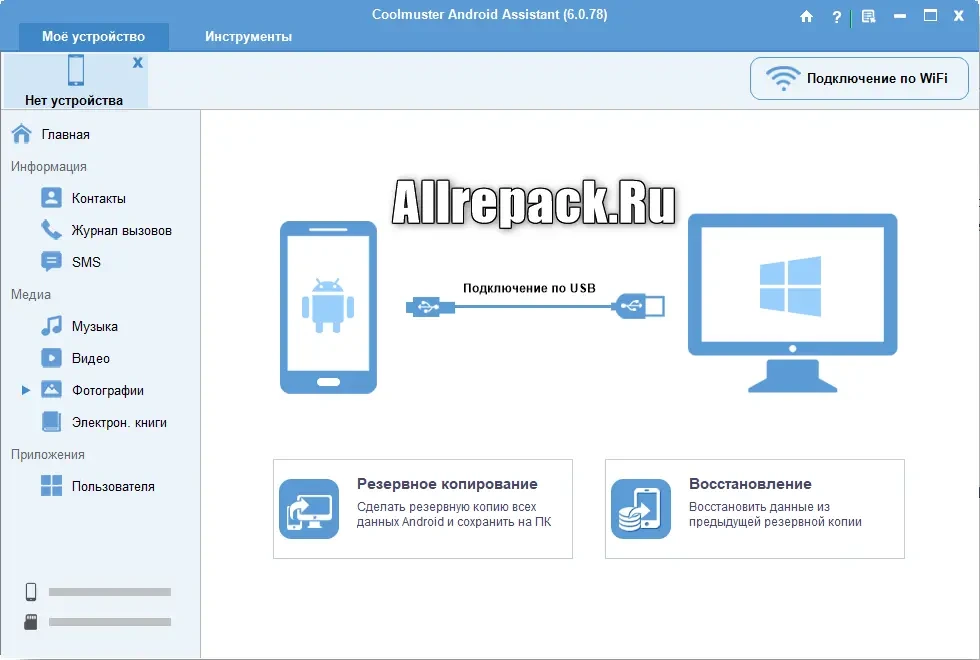Click the WiFi signal icon

tap(783, 79)
